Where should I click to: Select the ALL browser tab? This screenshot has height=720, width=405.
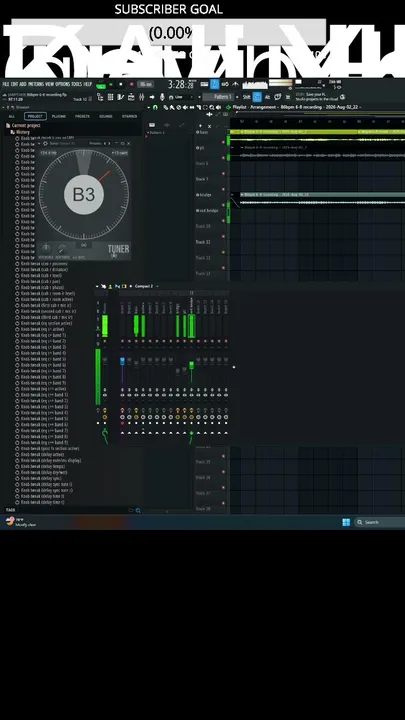(11, 116)
